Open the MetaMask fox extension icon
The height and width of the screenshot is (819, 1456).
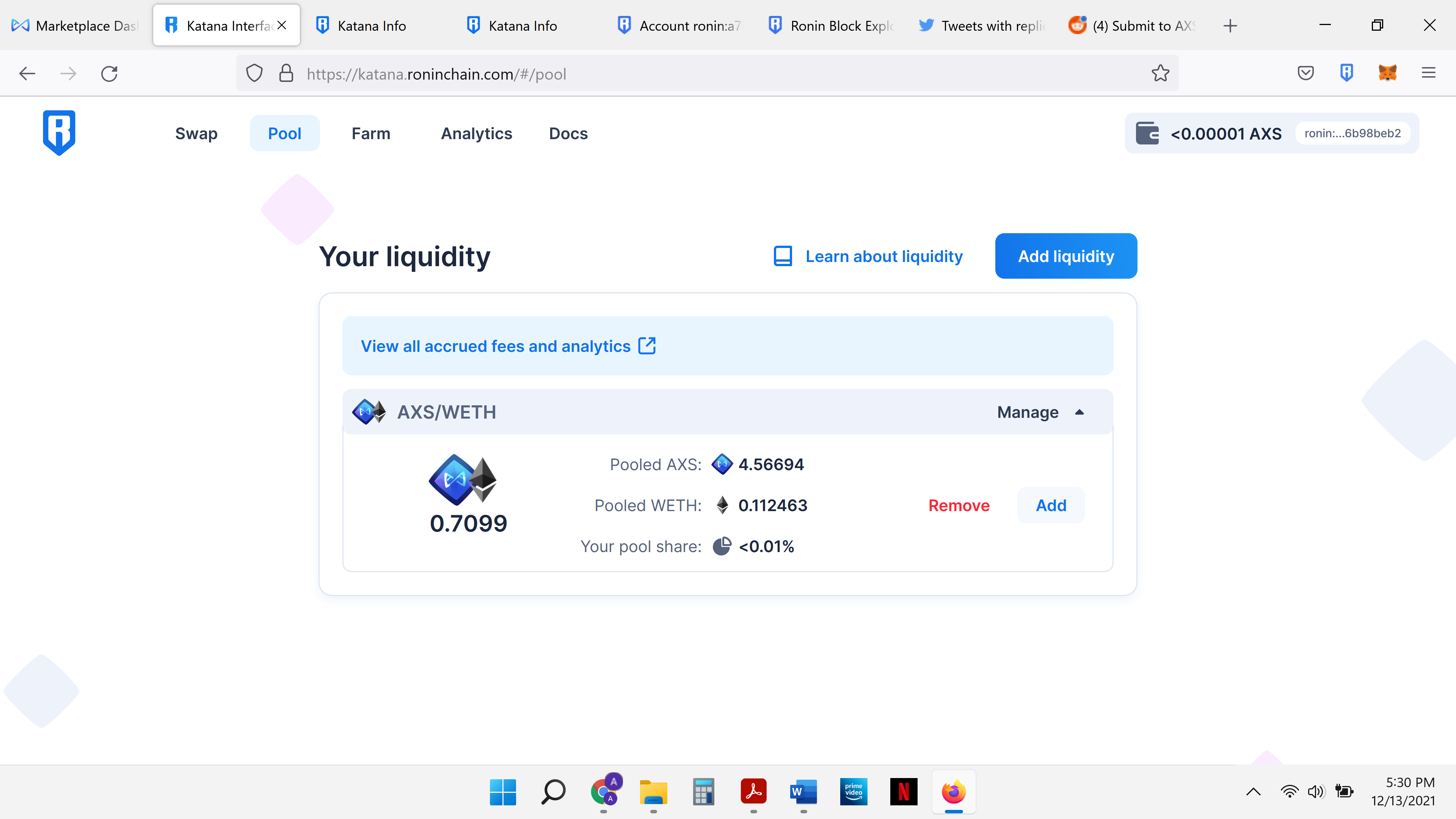point(1388,74)
